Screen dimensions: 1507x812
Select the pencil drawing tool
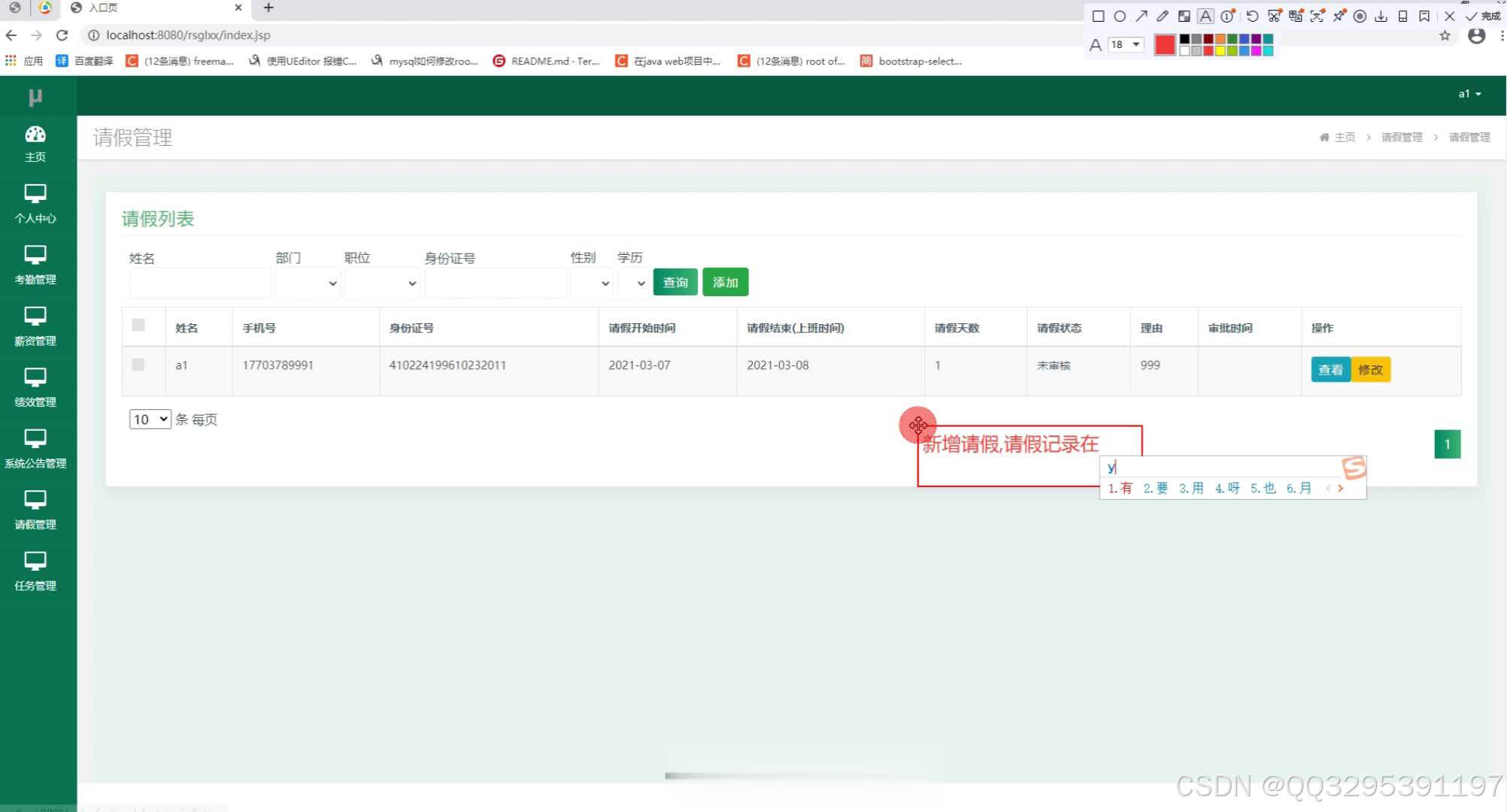(1163, 16)
